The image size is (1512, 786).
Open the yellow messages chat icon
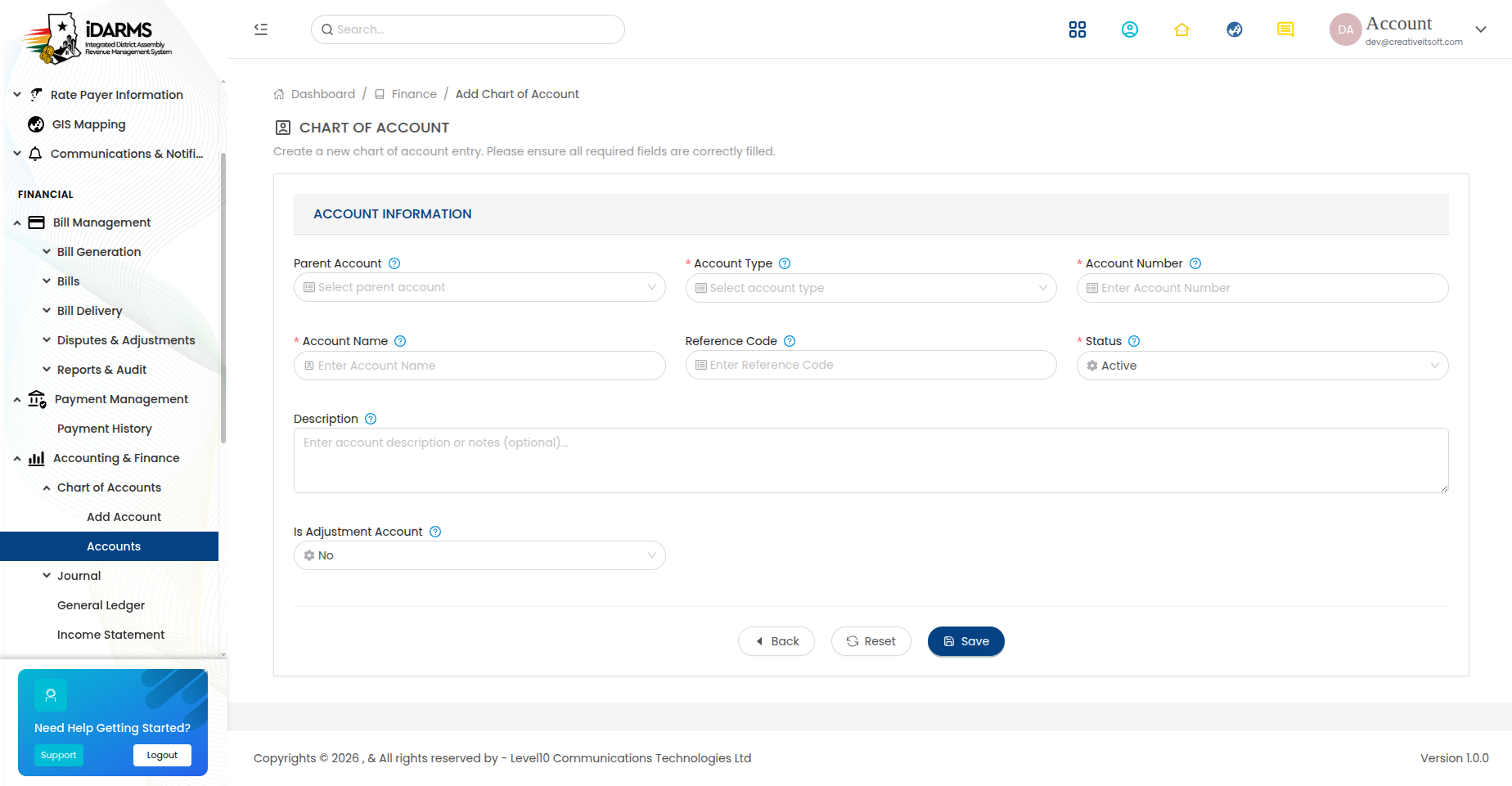[1285, 29]
